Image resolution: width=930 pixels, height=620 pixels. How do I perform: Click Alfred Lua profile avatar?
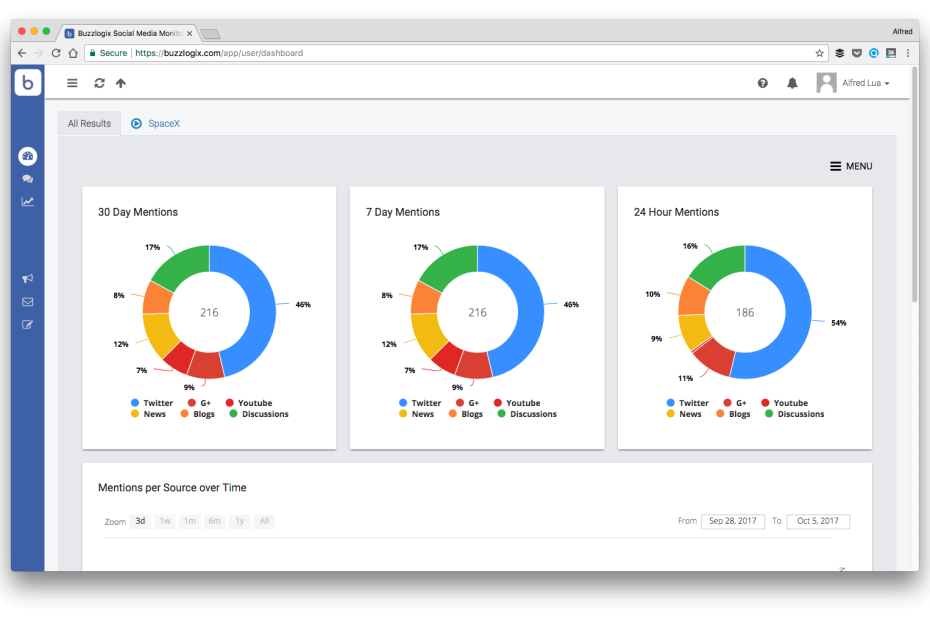click(826, 82)
